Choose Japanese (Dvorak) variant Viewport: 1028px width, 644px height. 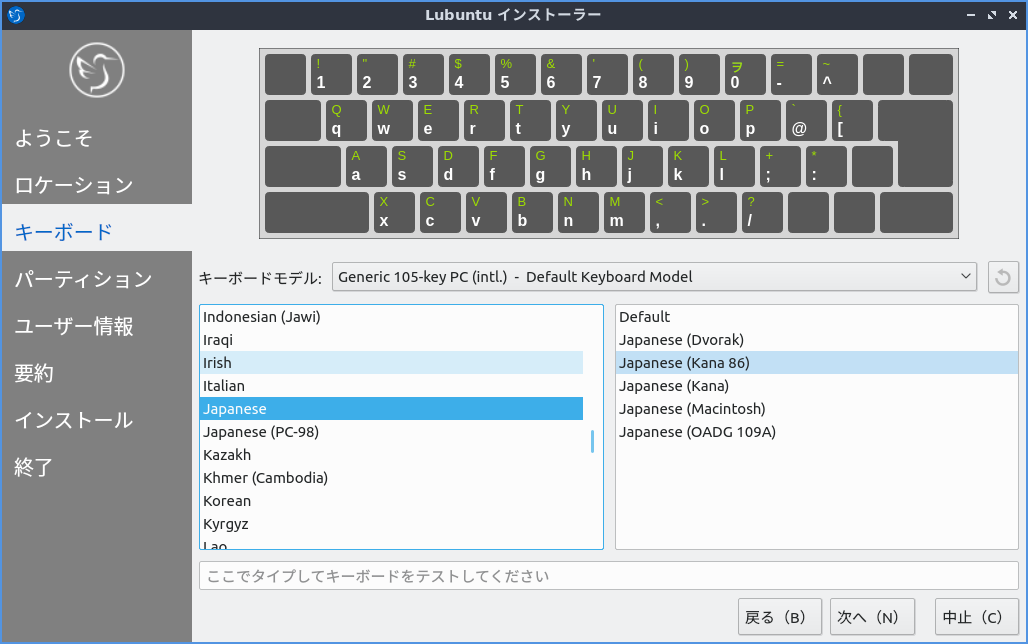[816, 340]
